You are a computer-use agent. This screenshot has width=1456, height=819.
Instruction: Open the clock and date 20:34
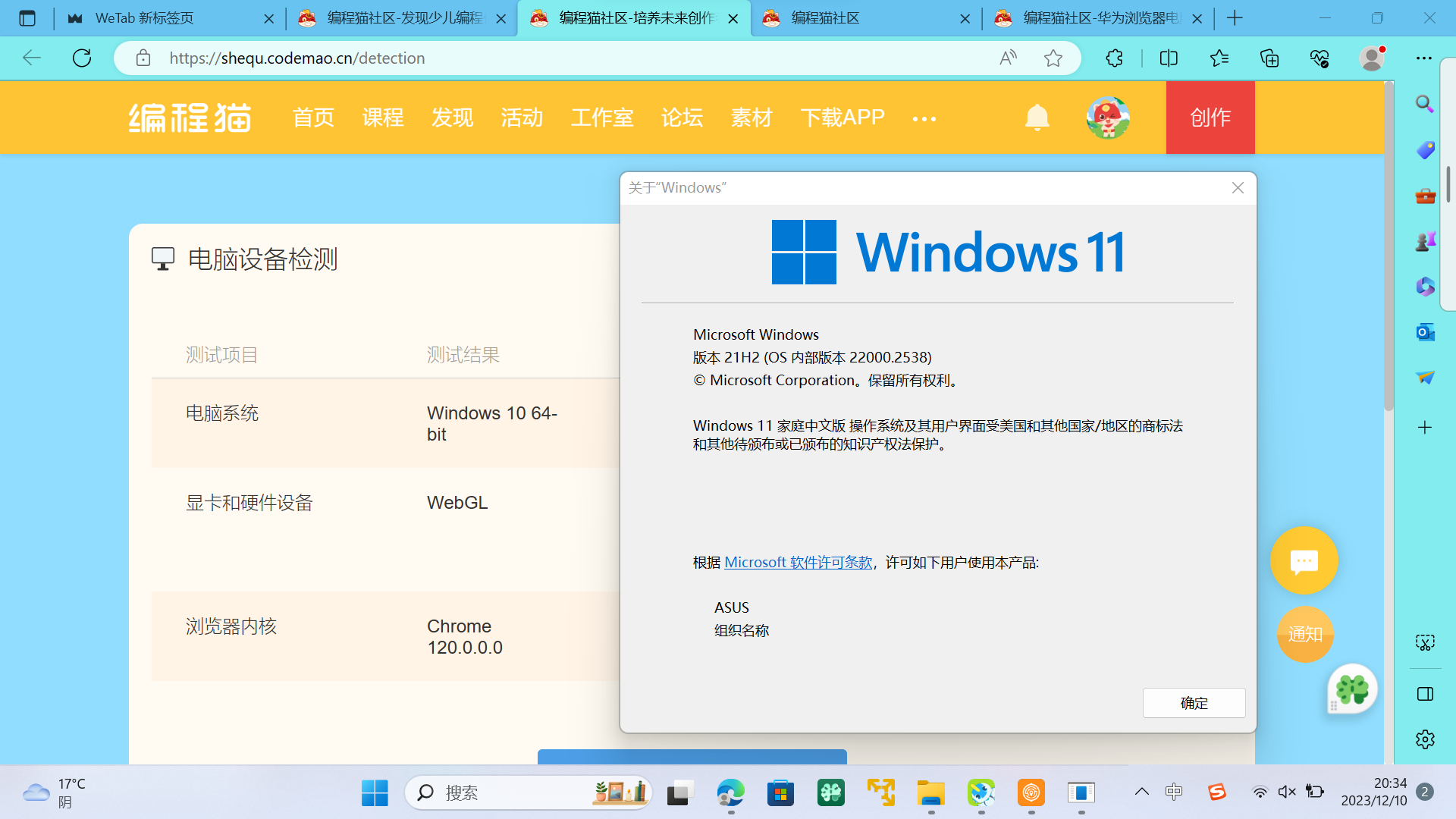pos(1373,792)
